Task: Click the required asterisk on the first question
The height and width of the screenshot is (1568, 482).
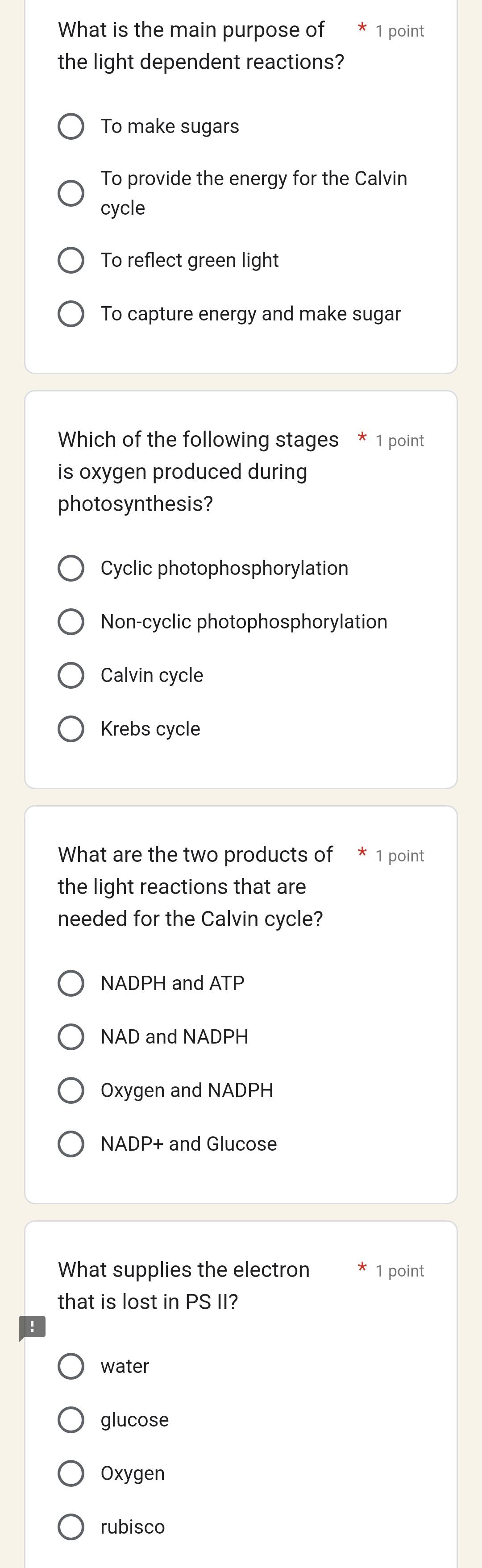Action: pyautogui.click(x=361, y=29)
